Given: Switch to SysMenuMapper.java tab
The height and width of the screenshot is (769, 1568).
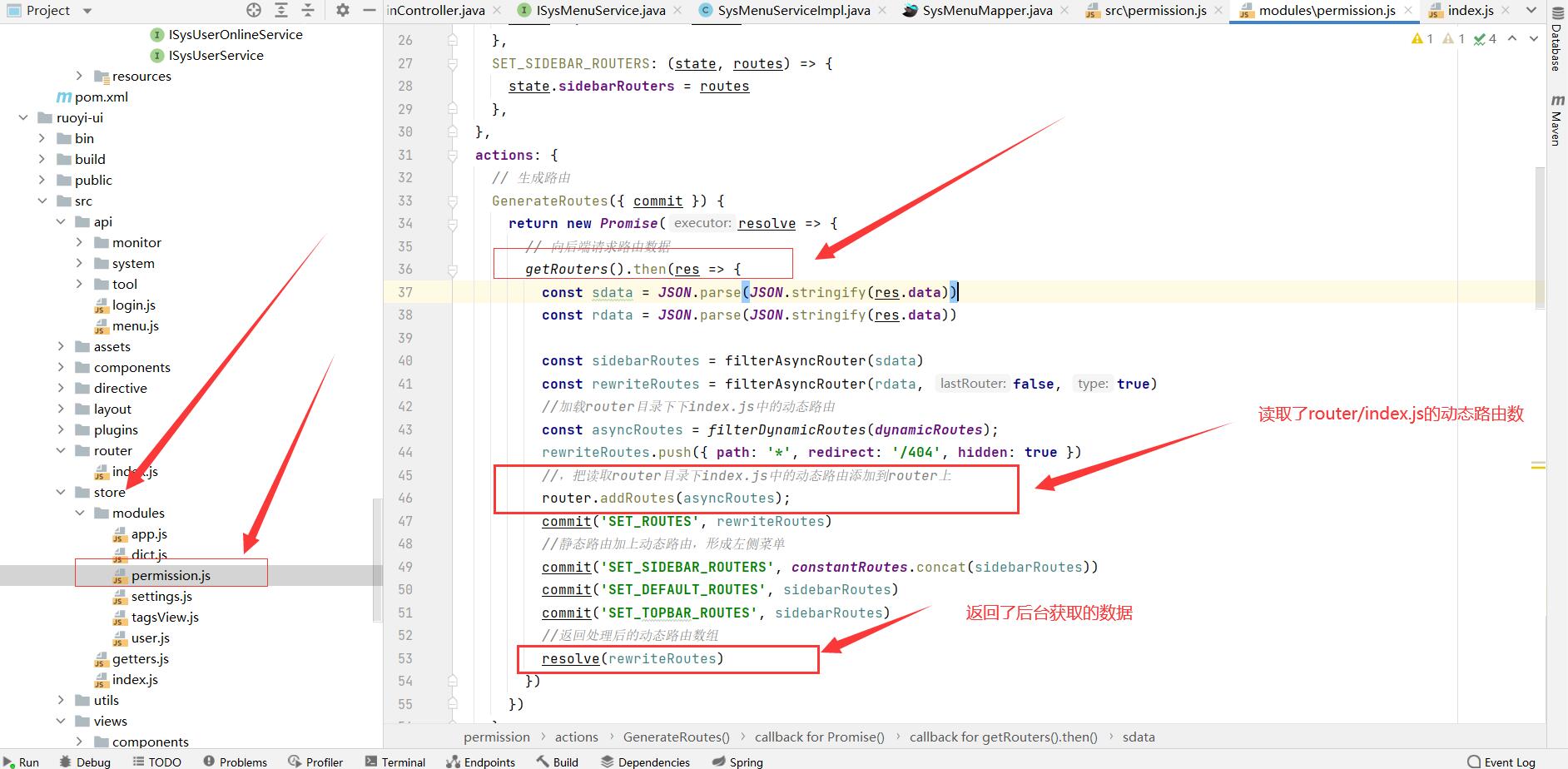Looking at the screenshot, I should 987,10.
